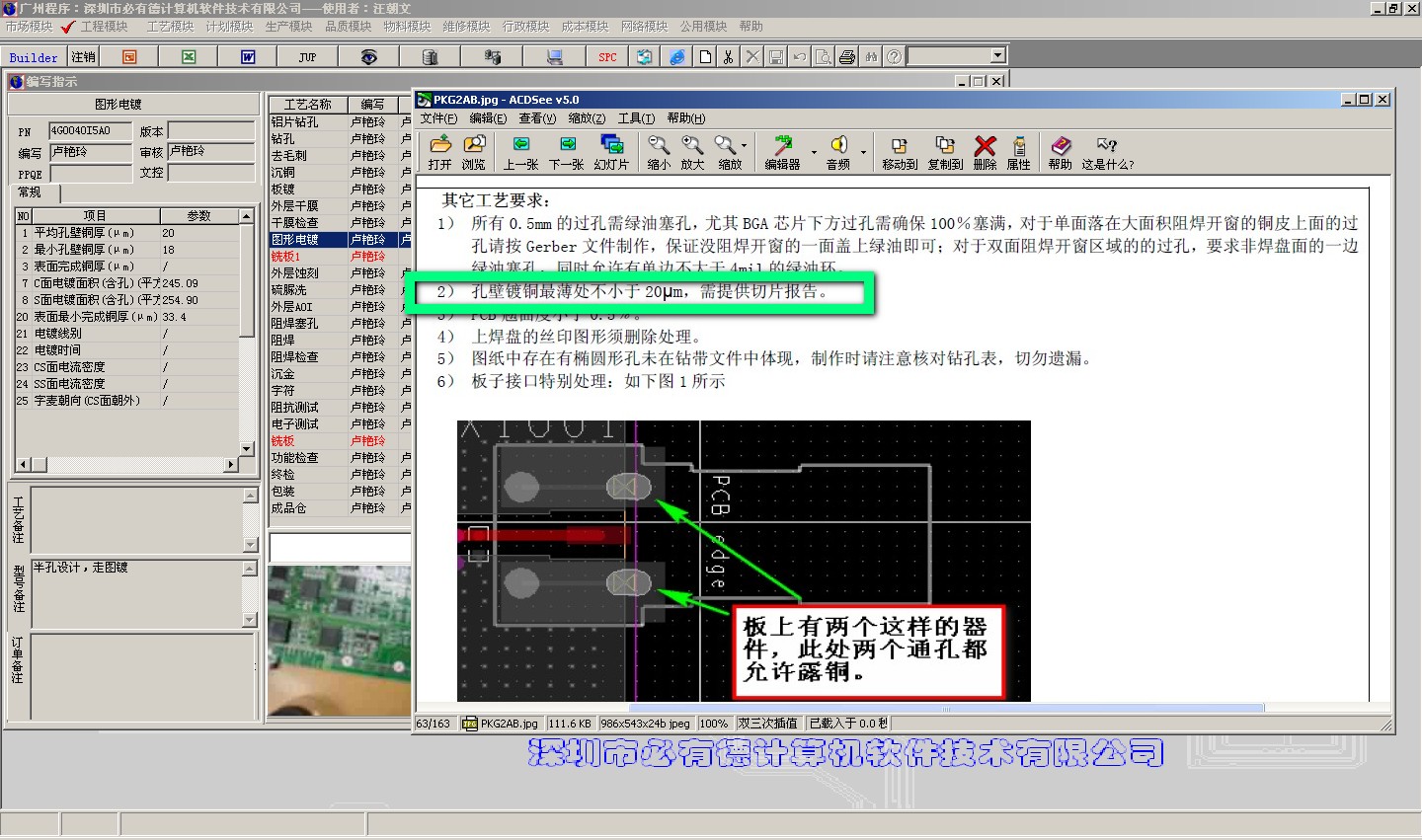Click ACDSee 缩放 zoom tool icon

pyautogui.click(x=729, y=153)
